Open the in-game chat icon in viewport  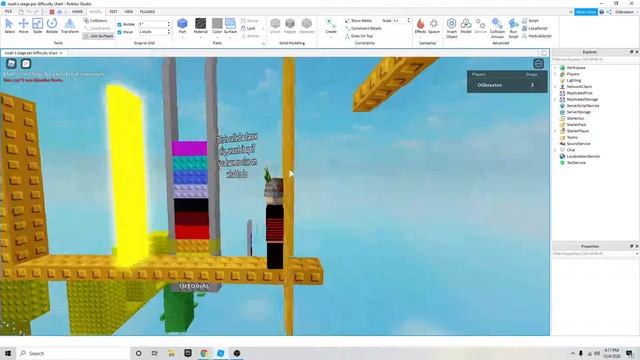point(26,64)
